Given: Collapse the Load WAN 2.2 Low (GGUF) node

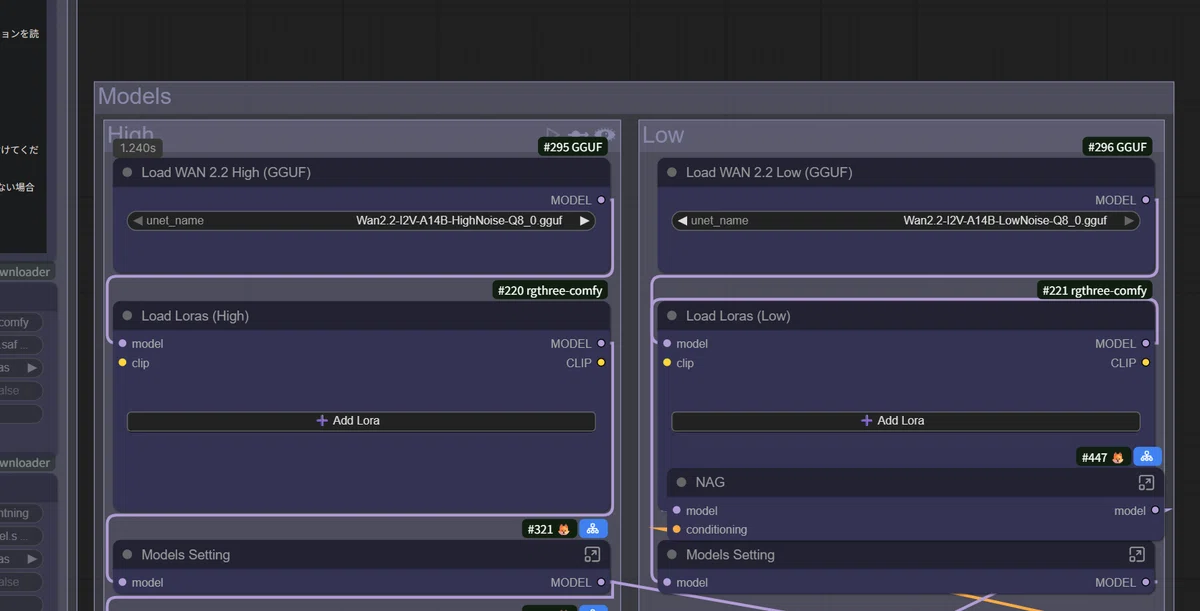Looking at the screenshot, I should 672,172.
